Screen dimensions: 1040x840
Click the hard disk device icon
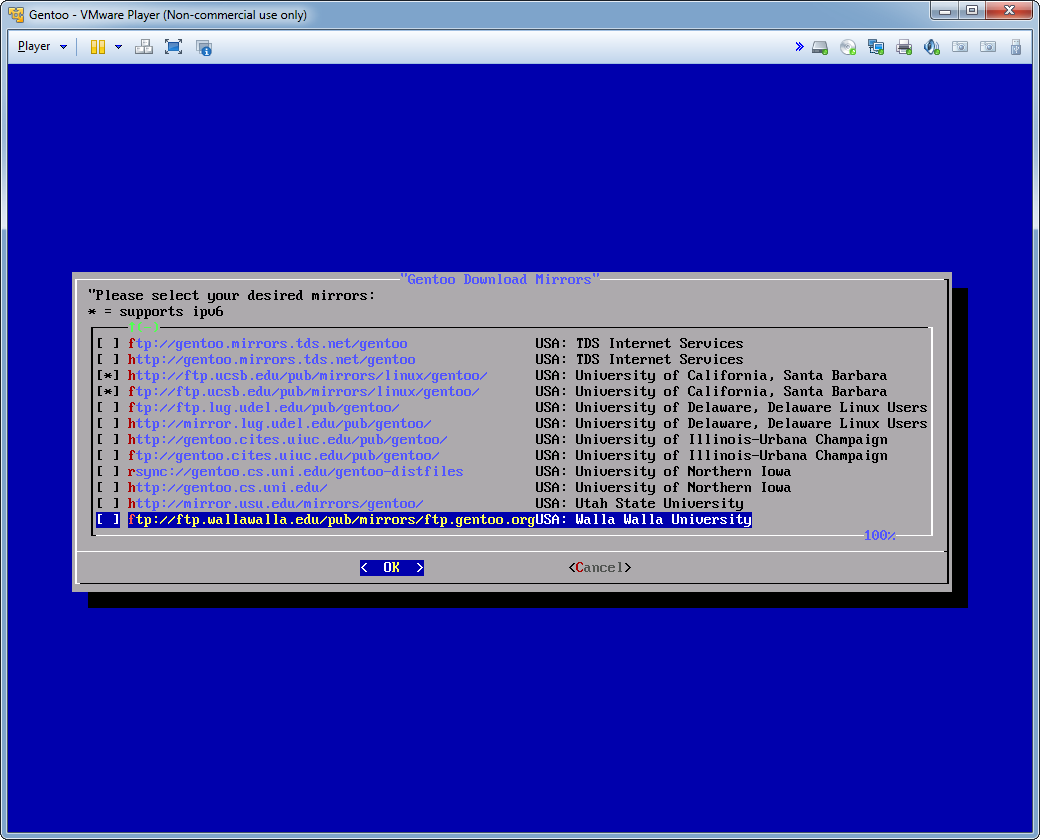coord(820,47)
